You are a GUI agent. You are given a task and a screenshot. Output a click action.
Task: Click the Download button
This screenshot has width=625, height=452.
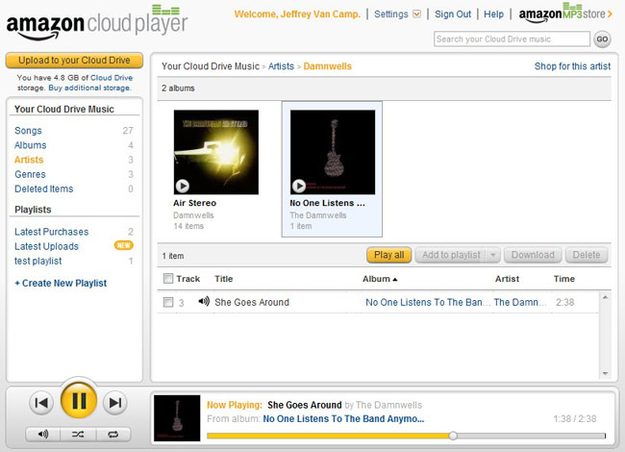point(533,255)
